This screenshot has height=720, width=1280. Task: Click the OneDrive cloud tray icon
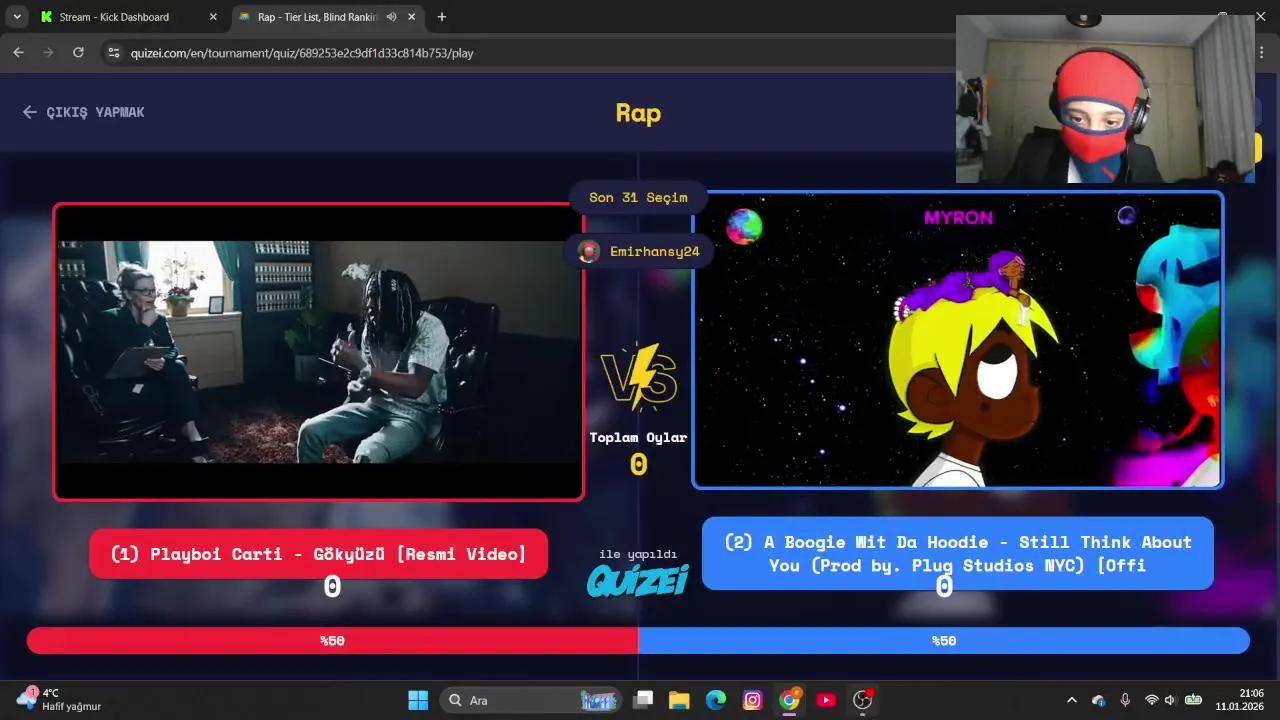[1099, 700]
